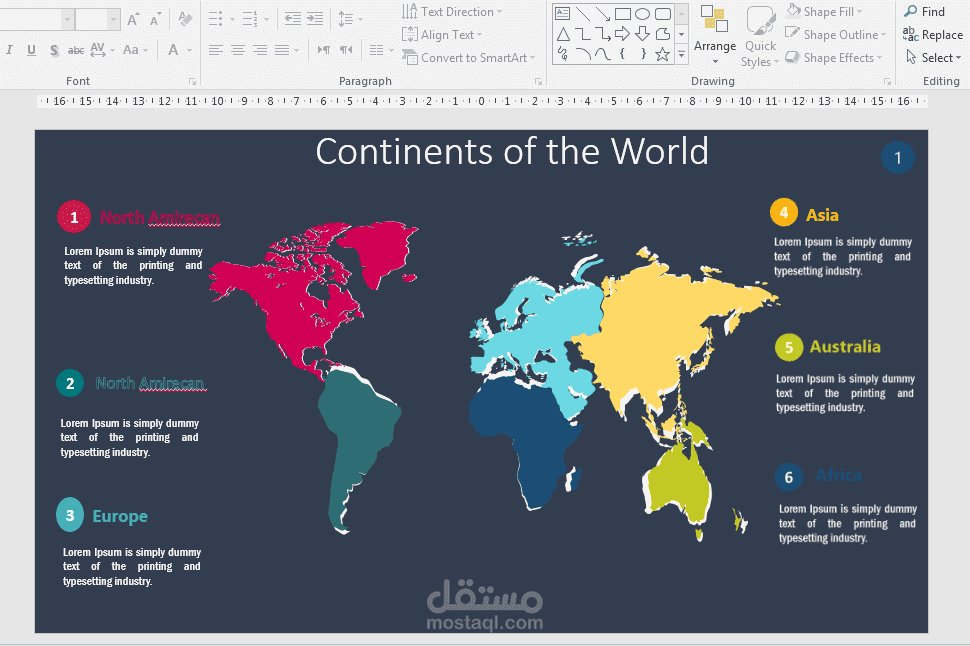970x646 pixels.
Task: Increase the list indent level
Action: point(315,19)
